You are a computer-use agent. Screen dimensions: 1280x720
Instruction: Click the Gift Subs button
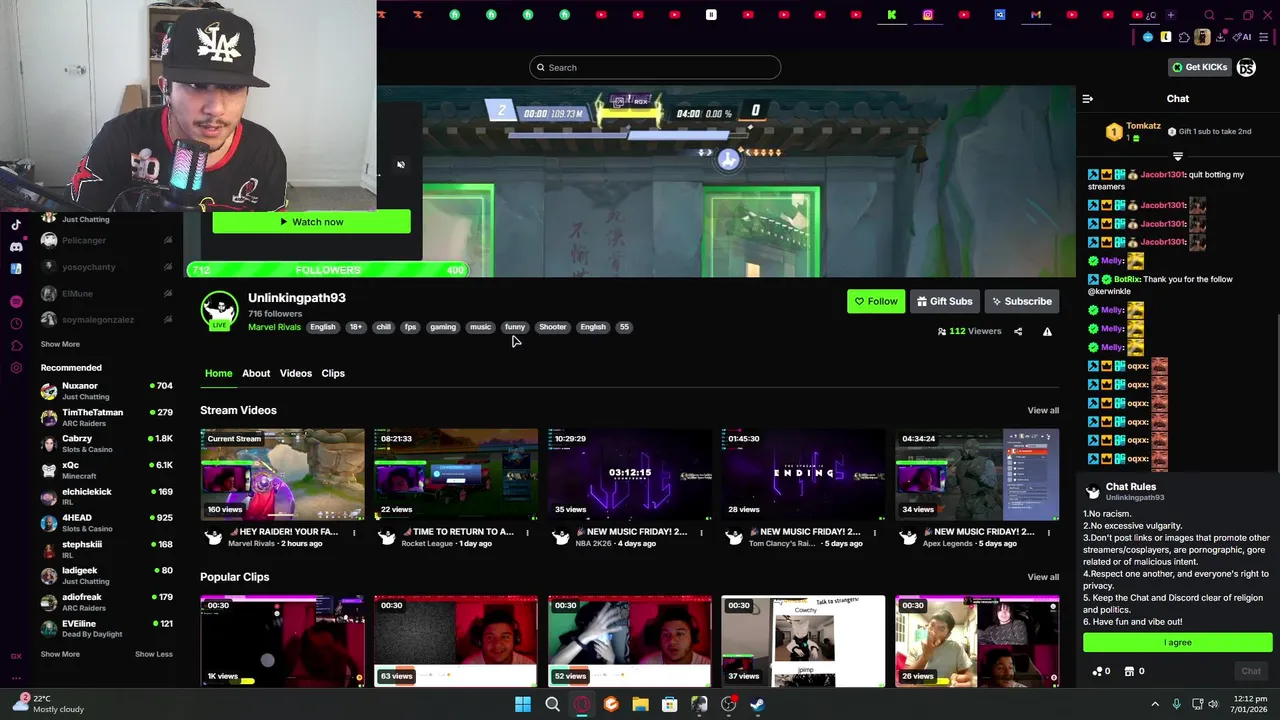coord(945,301)
